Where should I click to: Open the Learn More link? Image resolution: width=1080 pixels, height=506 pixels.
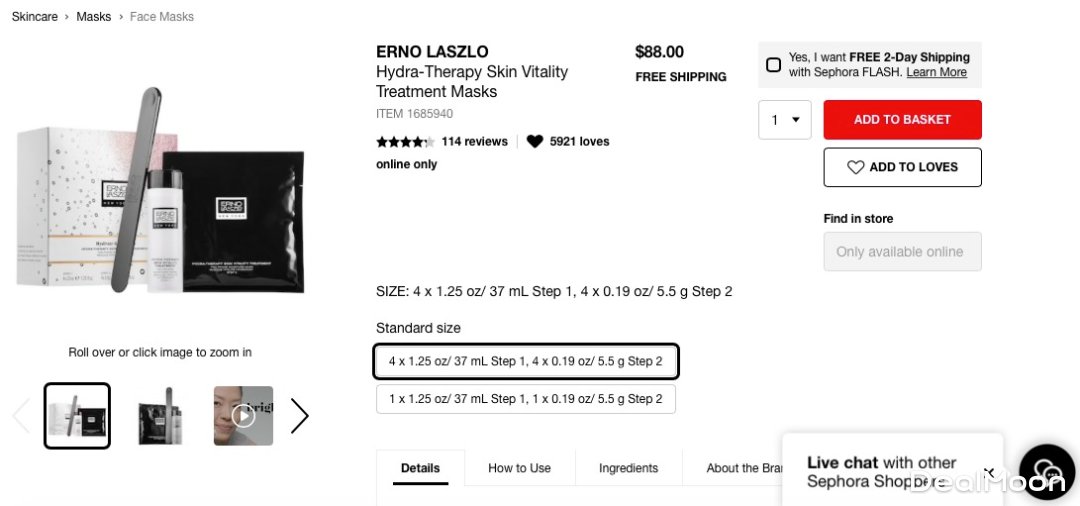(x=936, y=72)
